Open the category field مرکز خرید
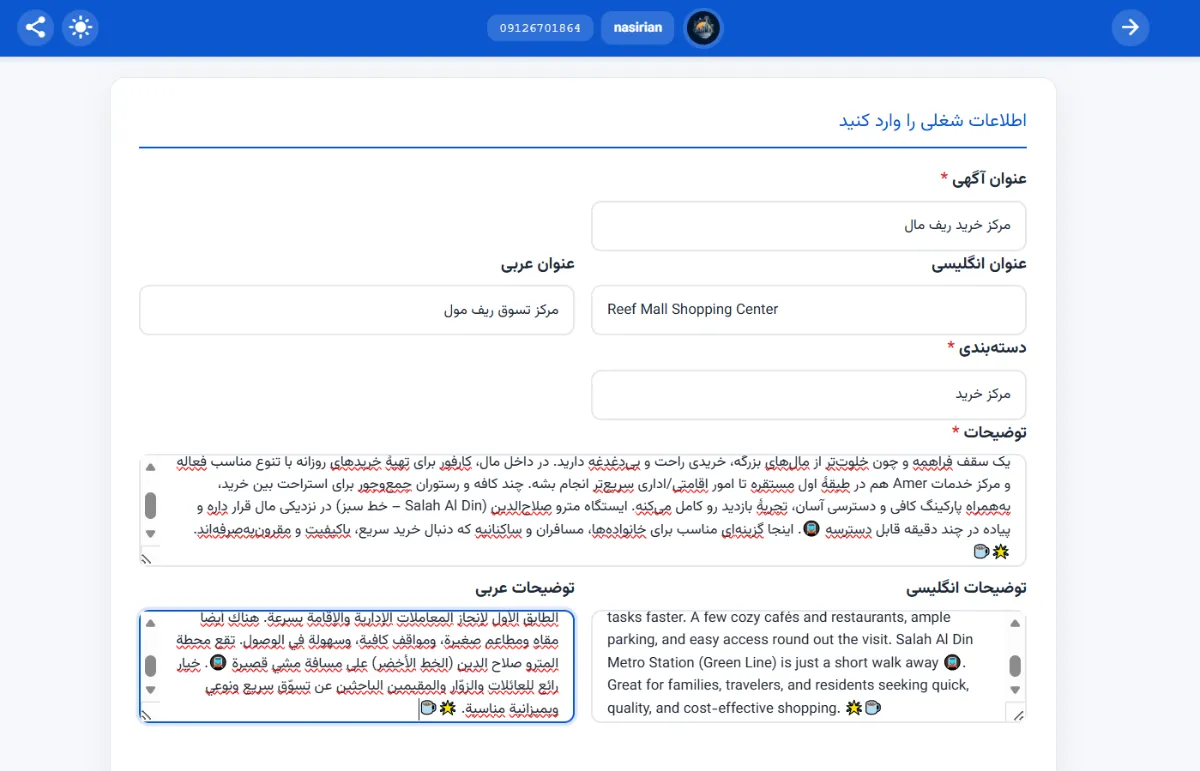The height and width of the screenshot is (771, 1200). 809,395
